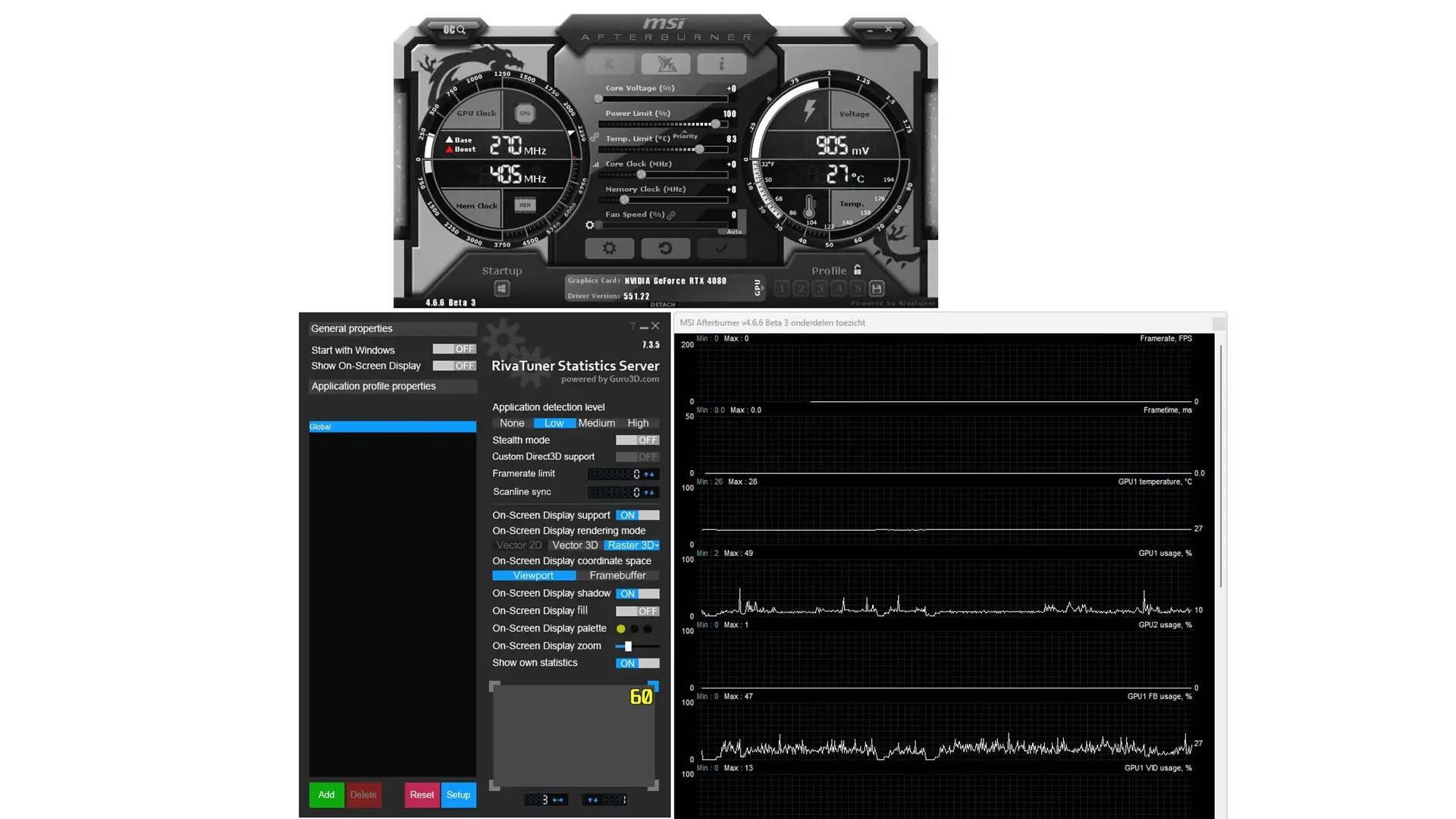Screen dimensions: 1456x819
Task: Select Viewport coordinate space
Action: tap(534, 576)
